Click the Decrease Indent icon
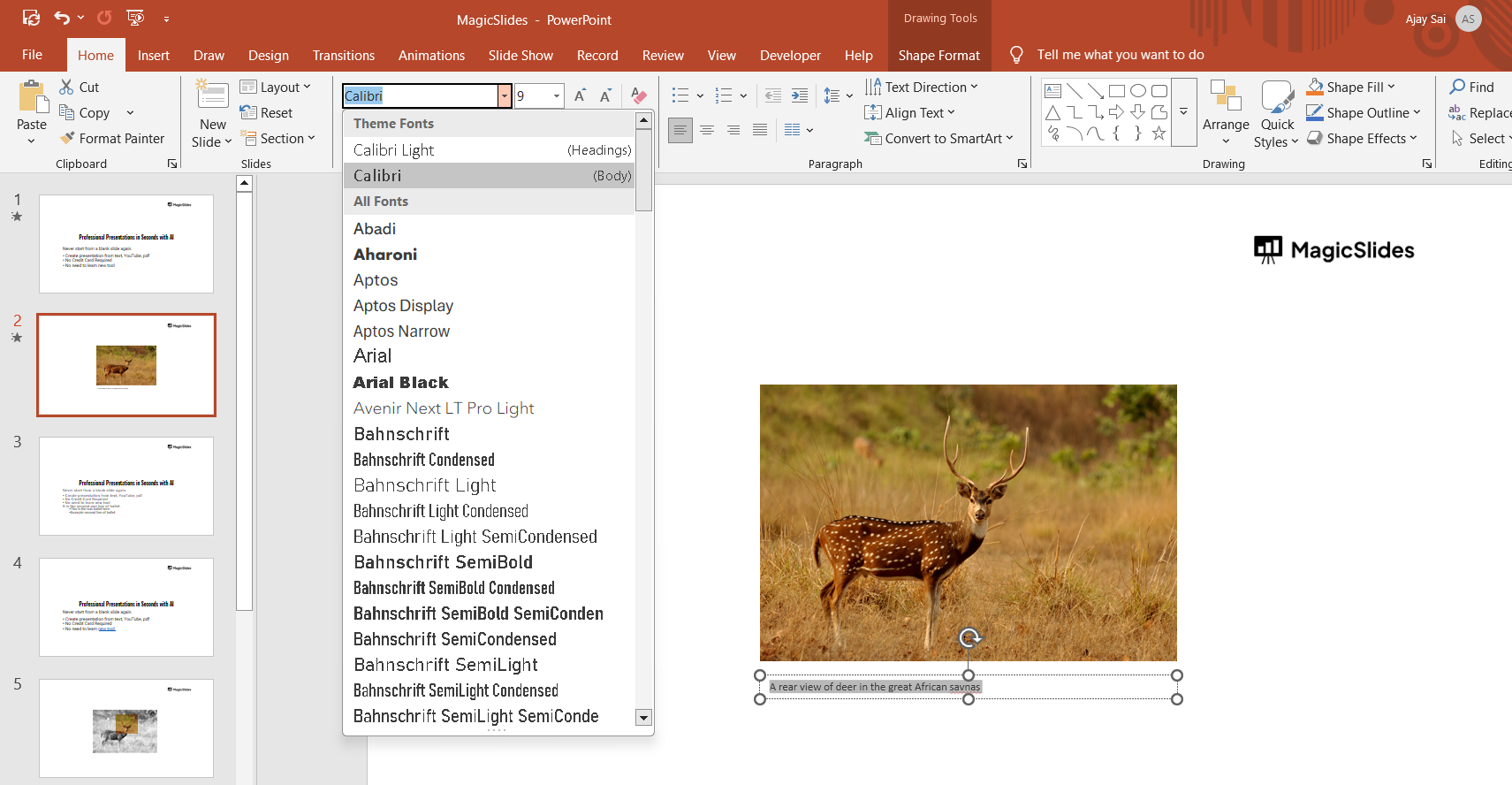This screenshot has height=785, width=1512. tap(772, 95)
